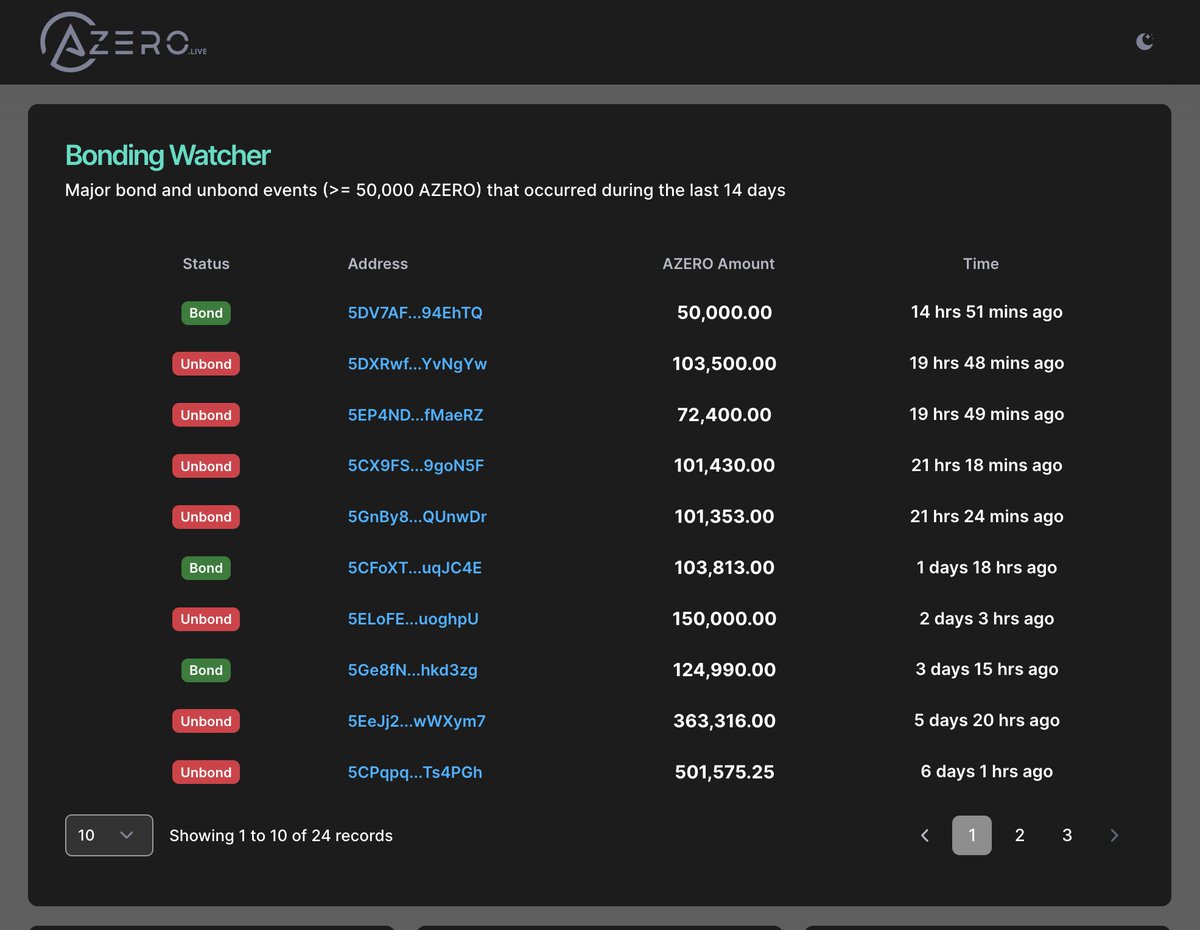Viewport: 1200px width, 930px height.
Task: Click time "21 hrs 18 mins ago"
Action: pyautogui.click(x=987, y=465)
